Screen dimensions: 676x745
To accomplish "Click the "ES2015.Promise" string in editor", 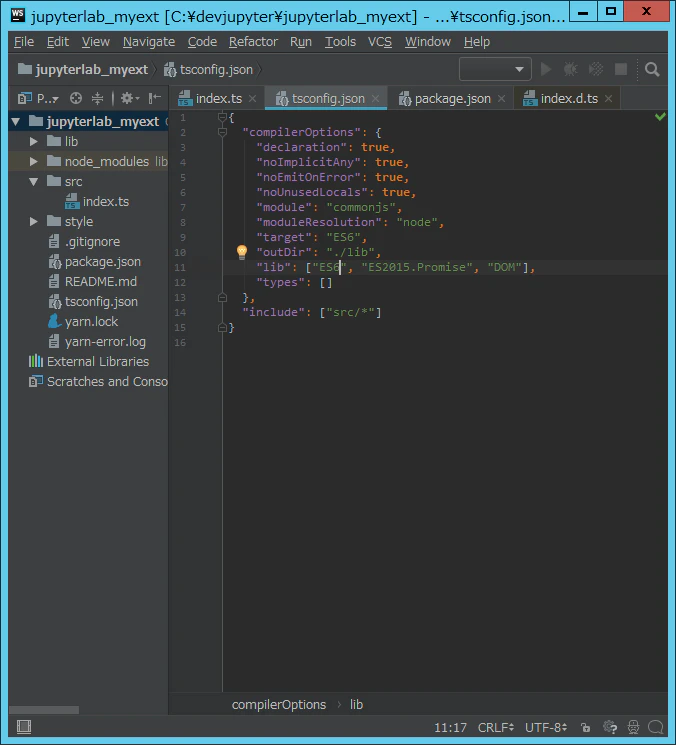I will (417, 267).
